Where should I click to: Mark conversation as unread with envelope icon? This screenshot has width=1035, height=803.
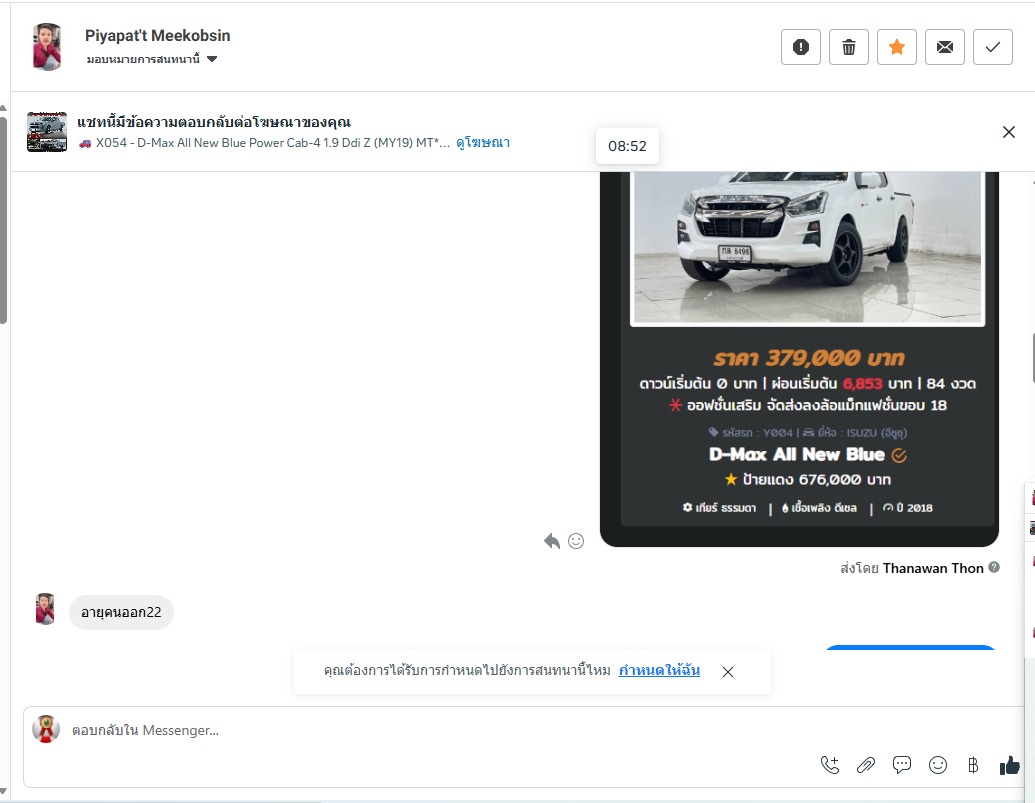tap(945, 47)
